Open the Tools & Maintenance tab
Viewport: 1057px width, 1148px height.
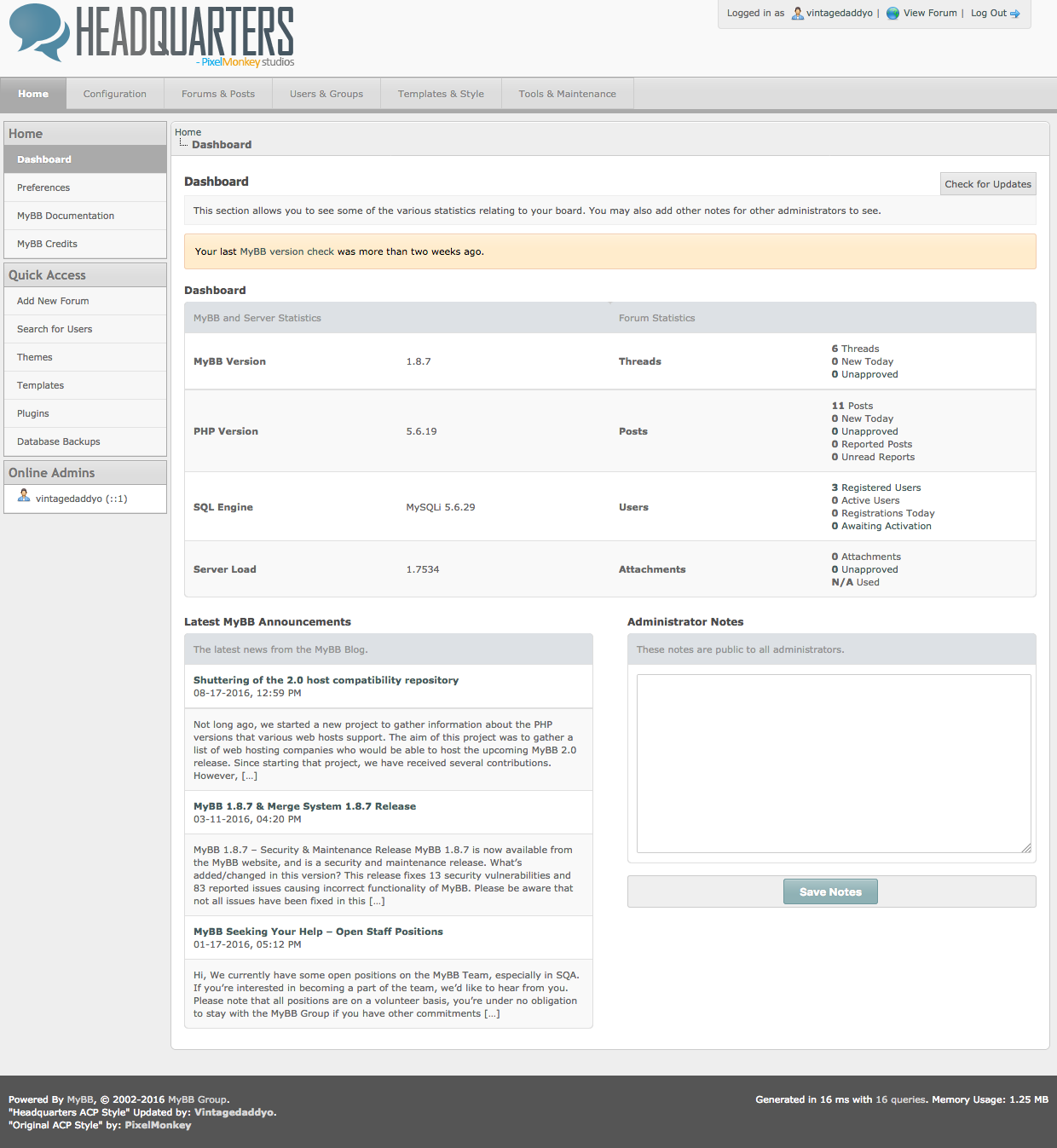pyautogui.click(x=567, y=94)
